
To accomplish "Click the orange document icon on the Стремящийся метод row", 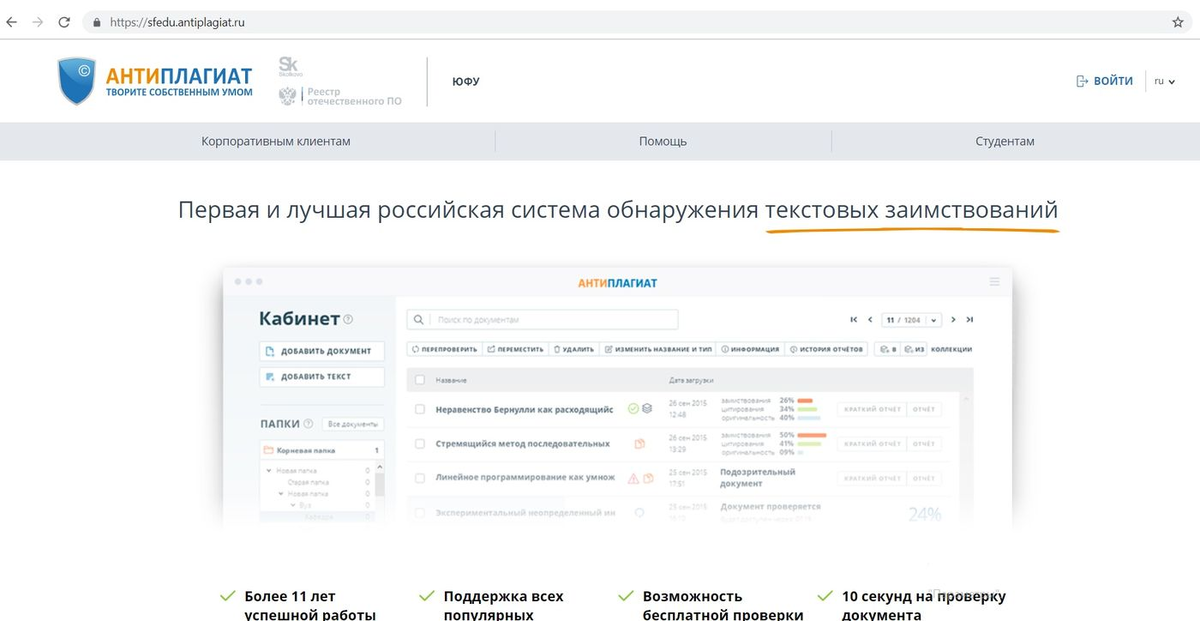I will point(639,443).
